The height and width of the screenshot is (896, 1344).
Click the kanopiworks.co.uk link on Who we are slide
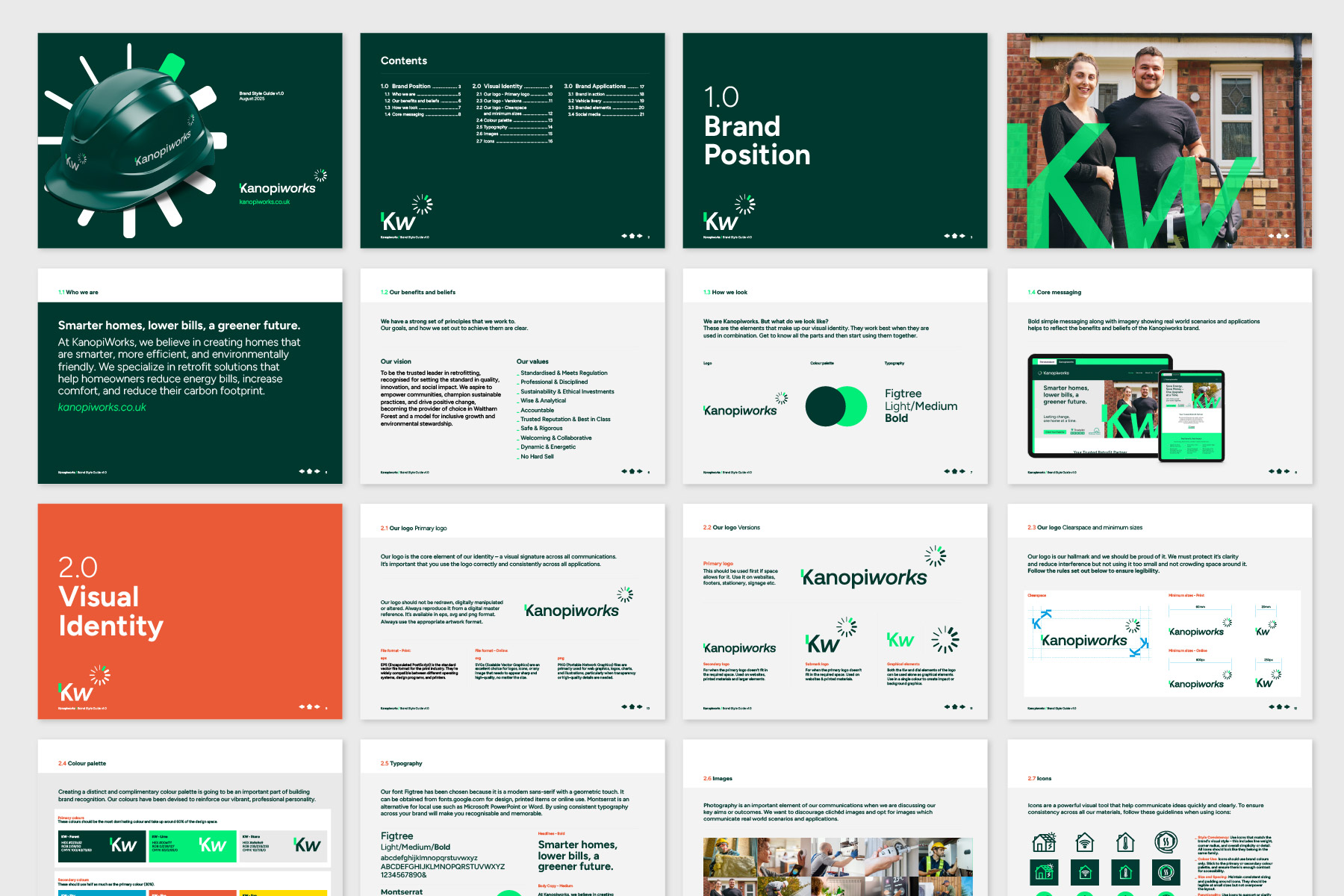102,408
